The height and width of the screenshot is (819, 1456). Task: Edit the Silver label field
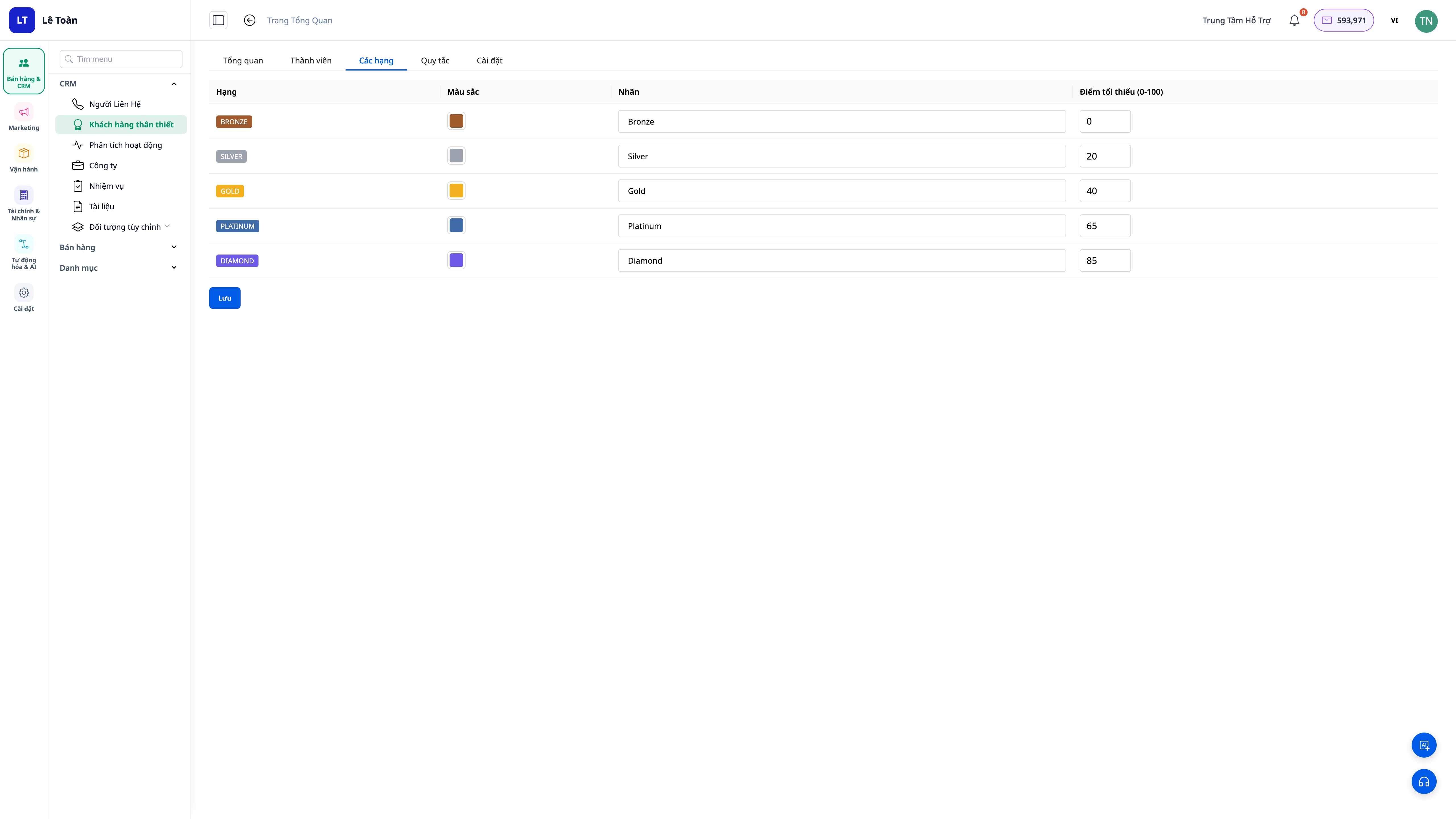(842, 156)
